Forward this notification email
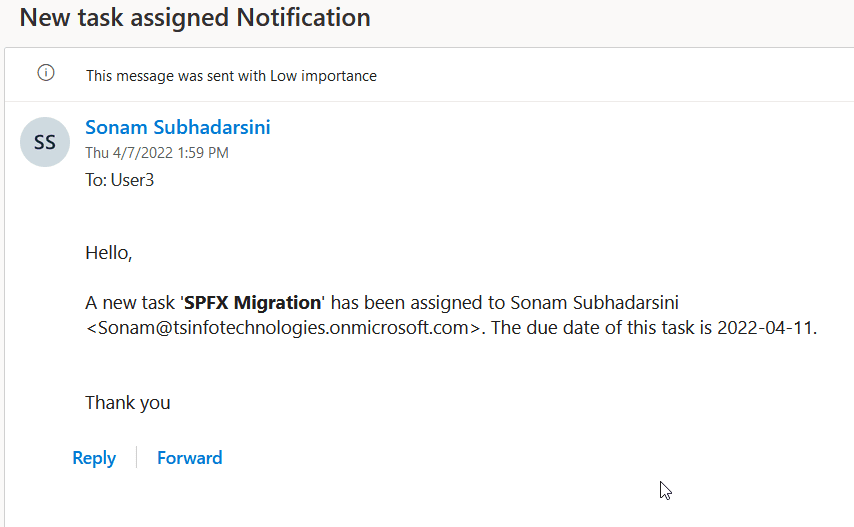Screen dimensions: 854x527 [190, 458]
